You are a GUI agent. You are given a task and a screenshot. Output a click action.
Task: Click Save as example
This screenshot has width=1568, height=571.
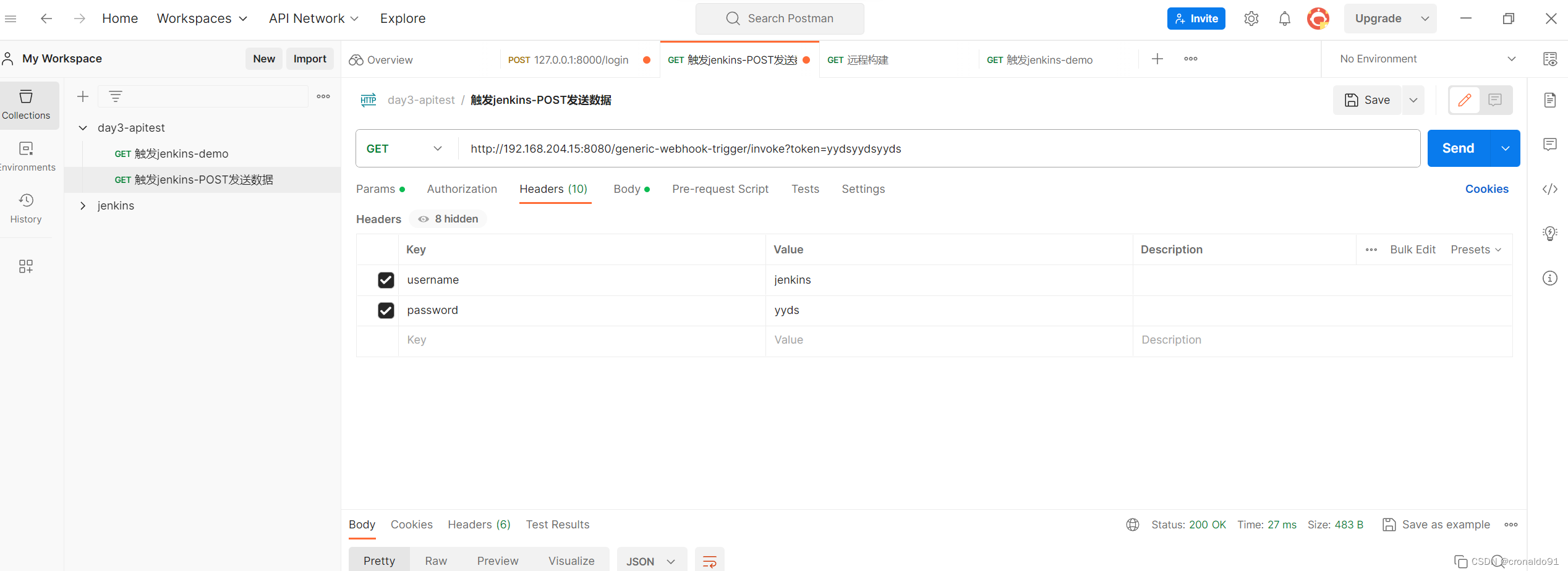pos(1437,525)
